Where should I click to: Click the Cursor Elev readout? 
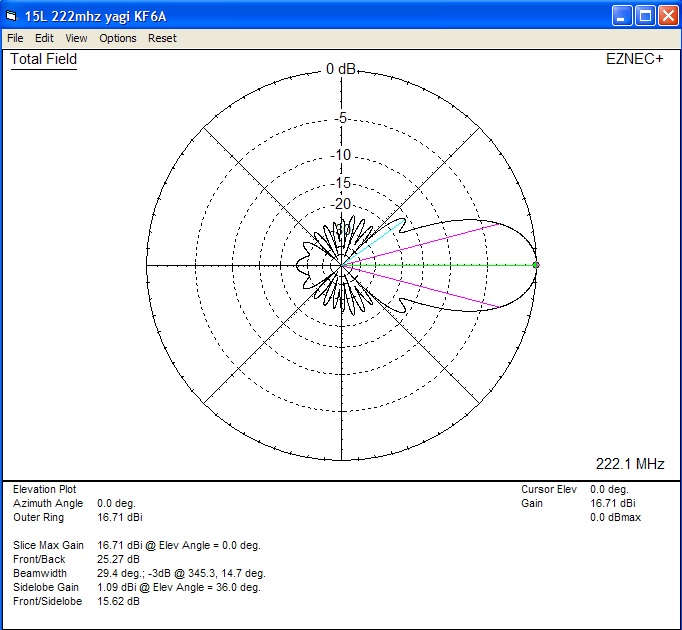(609, 490)
